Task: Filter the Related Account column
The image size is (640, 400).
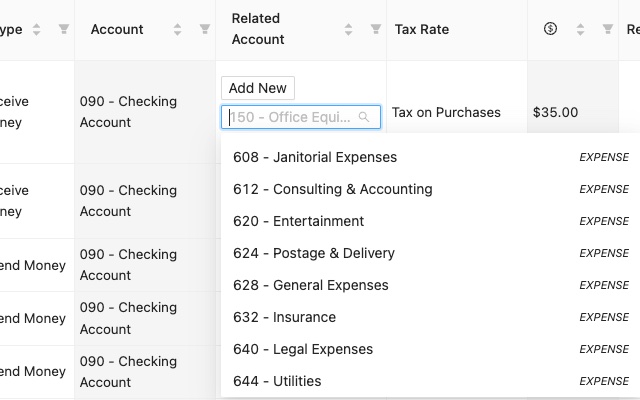Action: click(376, 29)
